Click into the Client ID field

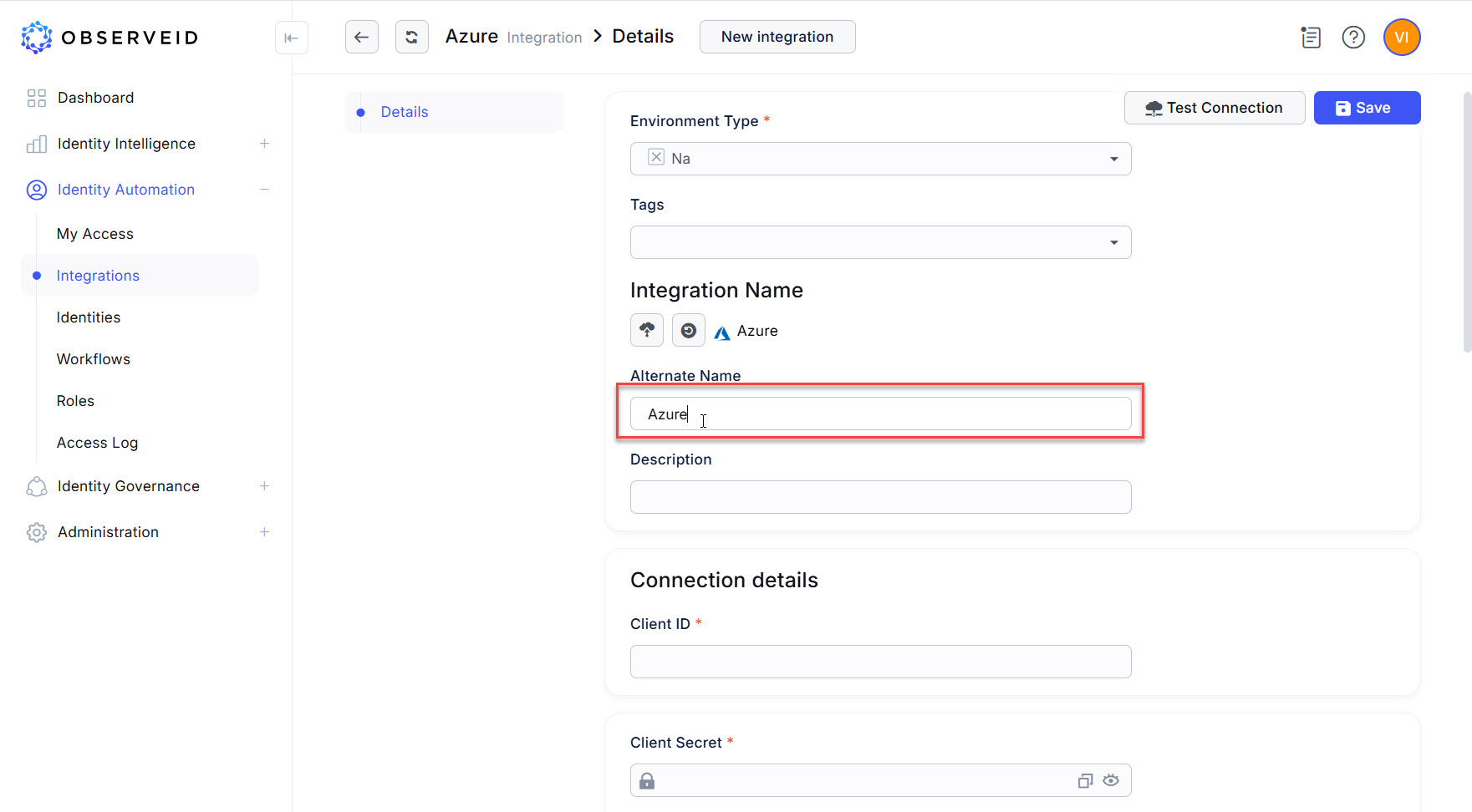click(880, 662)
